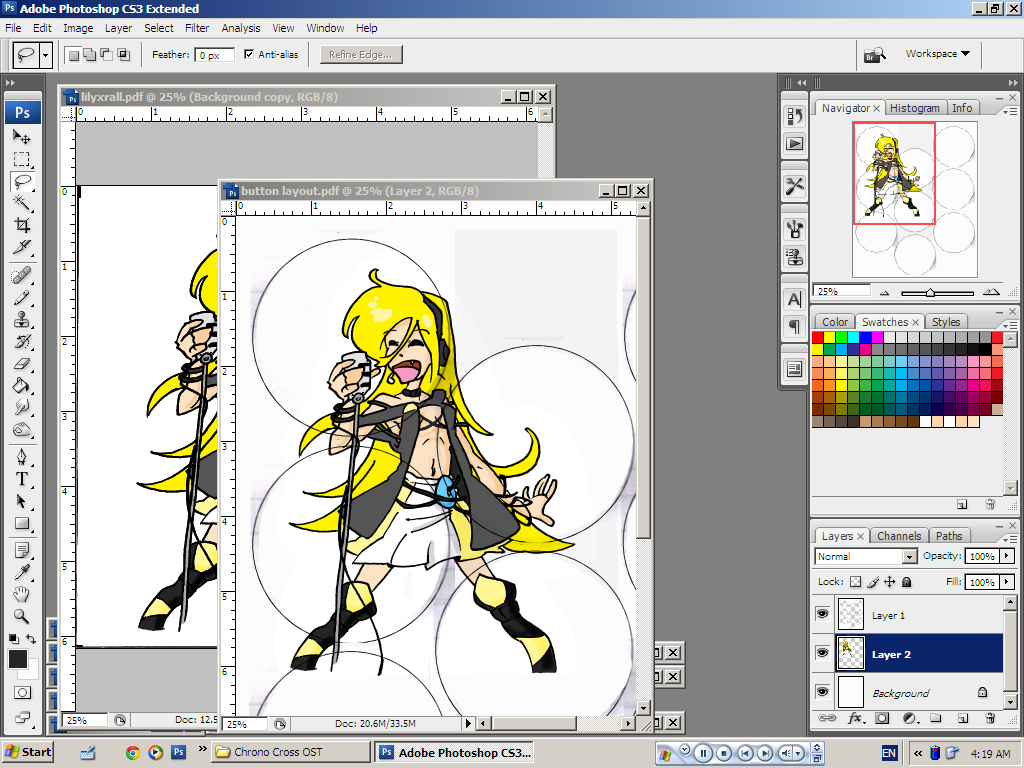Adjust the Navigator zoom slider
This screenshot has height=768, width=1024.
(x=930, y=293)
